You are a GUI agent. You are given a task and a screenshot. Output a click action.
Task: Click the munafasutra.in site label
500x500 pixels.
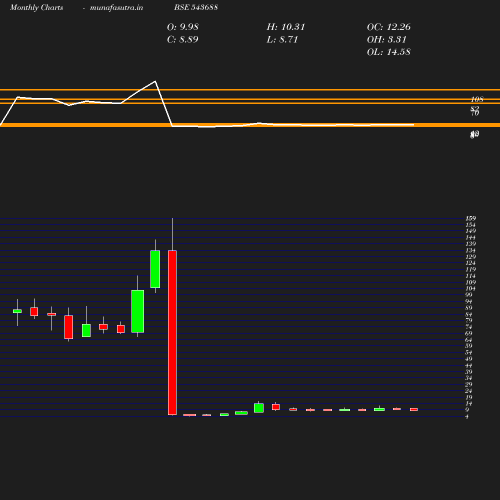point(116,8)
